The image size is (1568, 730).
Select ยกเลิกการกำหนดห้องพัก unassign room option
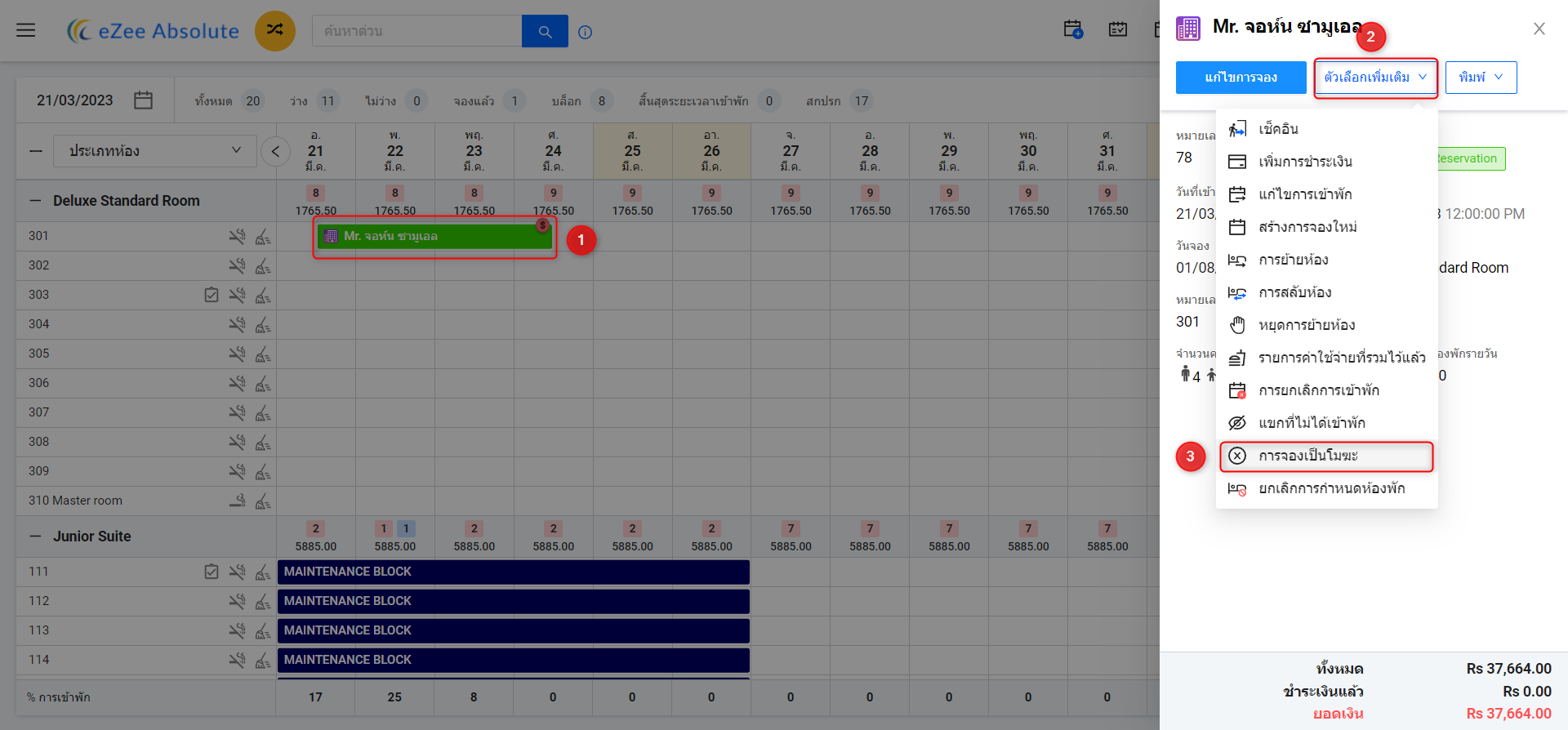[1327, 488]
